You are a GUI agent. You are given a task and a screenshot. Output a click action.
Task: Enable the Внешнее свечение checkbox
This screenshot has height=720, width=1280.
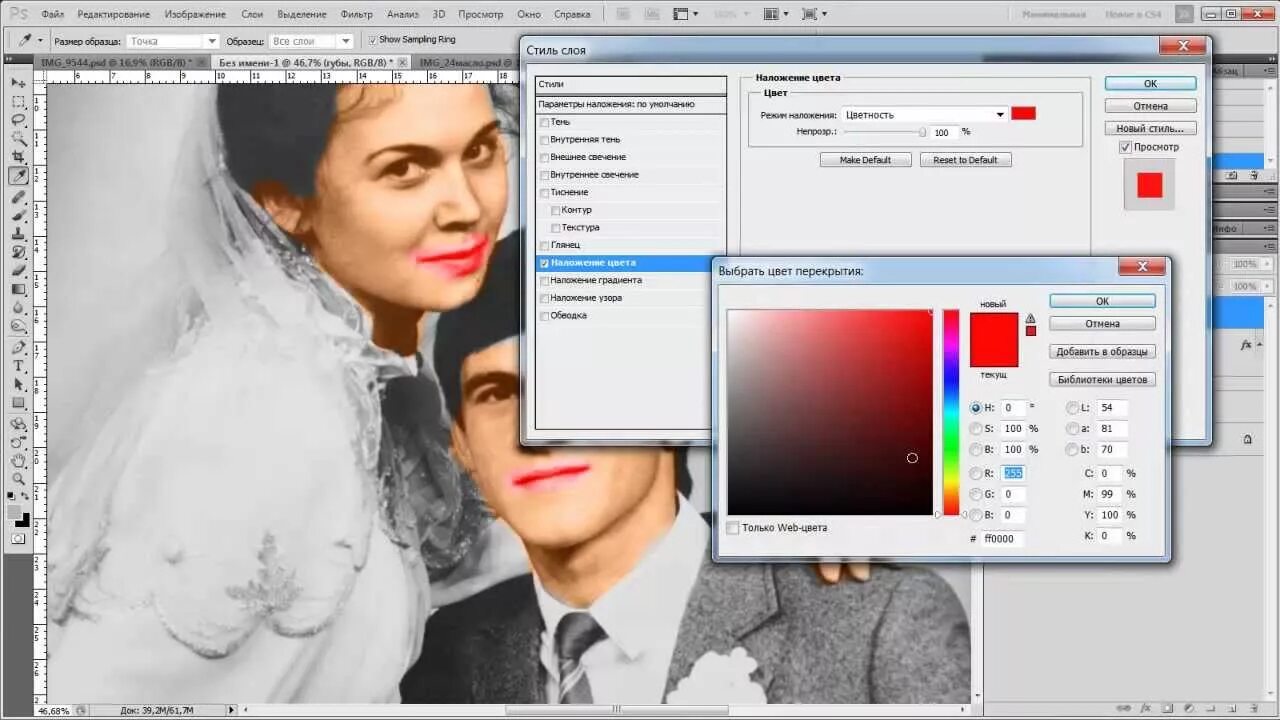544,157
